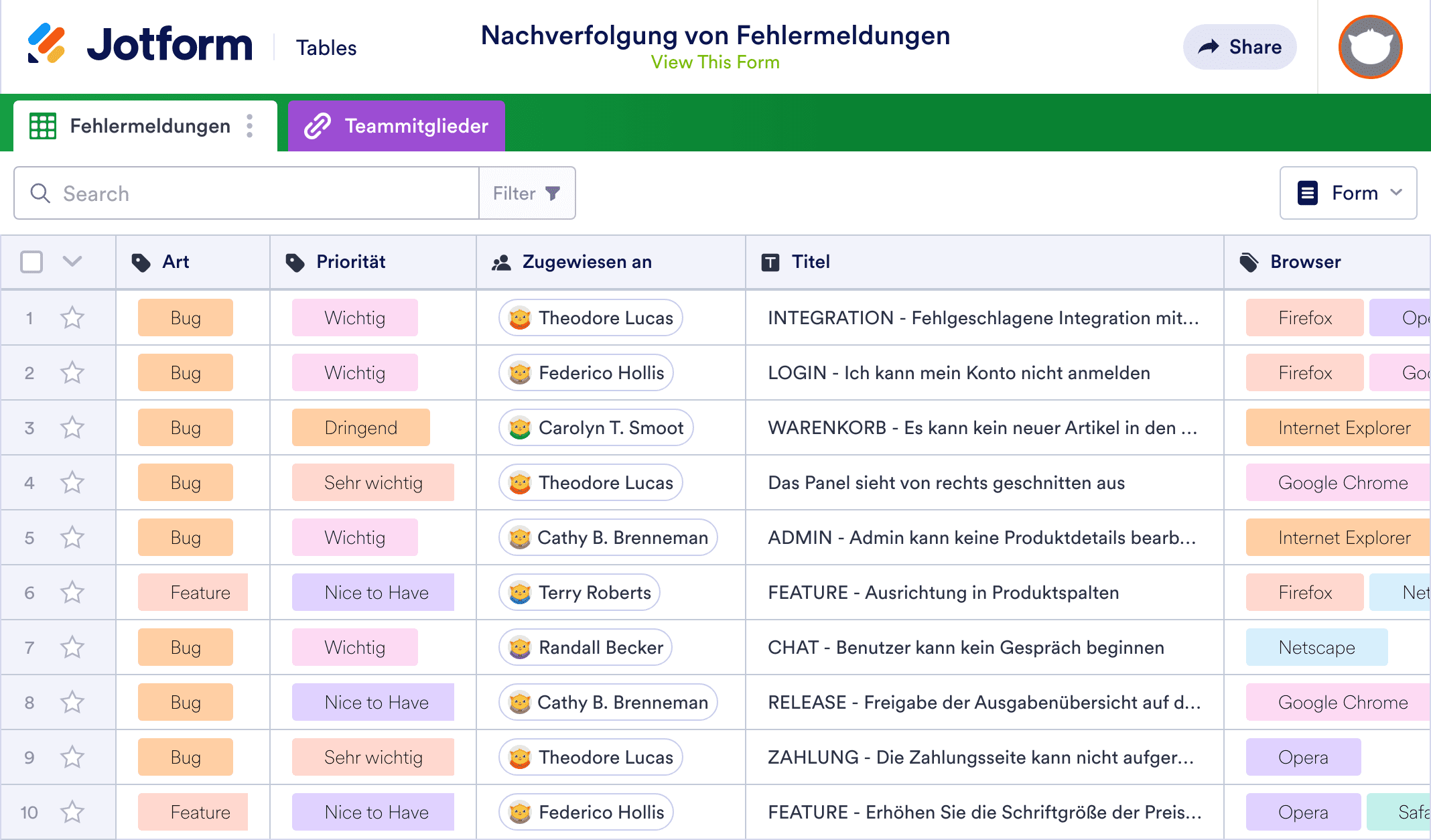Click the Share button
1431x840 pixels.
click(1239, 46)
